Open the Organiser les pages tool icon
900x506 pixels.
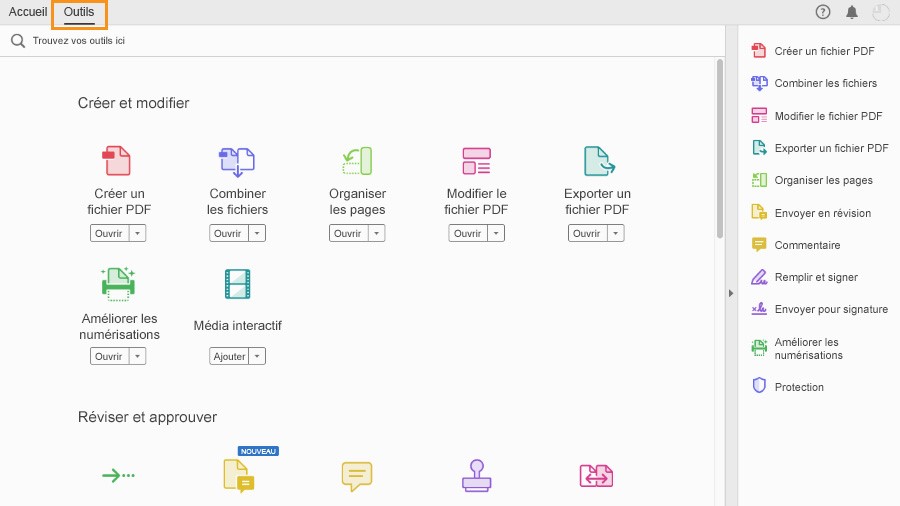pyautogui.click(x=357, y=161)
